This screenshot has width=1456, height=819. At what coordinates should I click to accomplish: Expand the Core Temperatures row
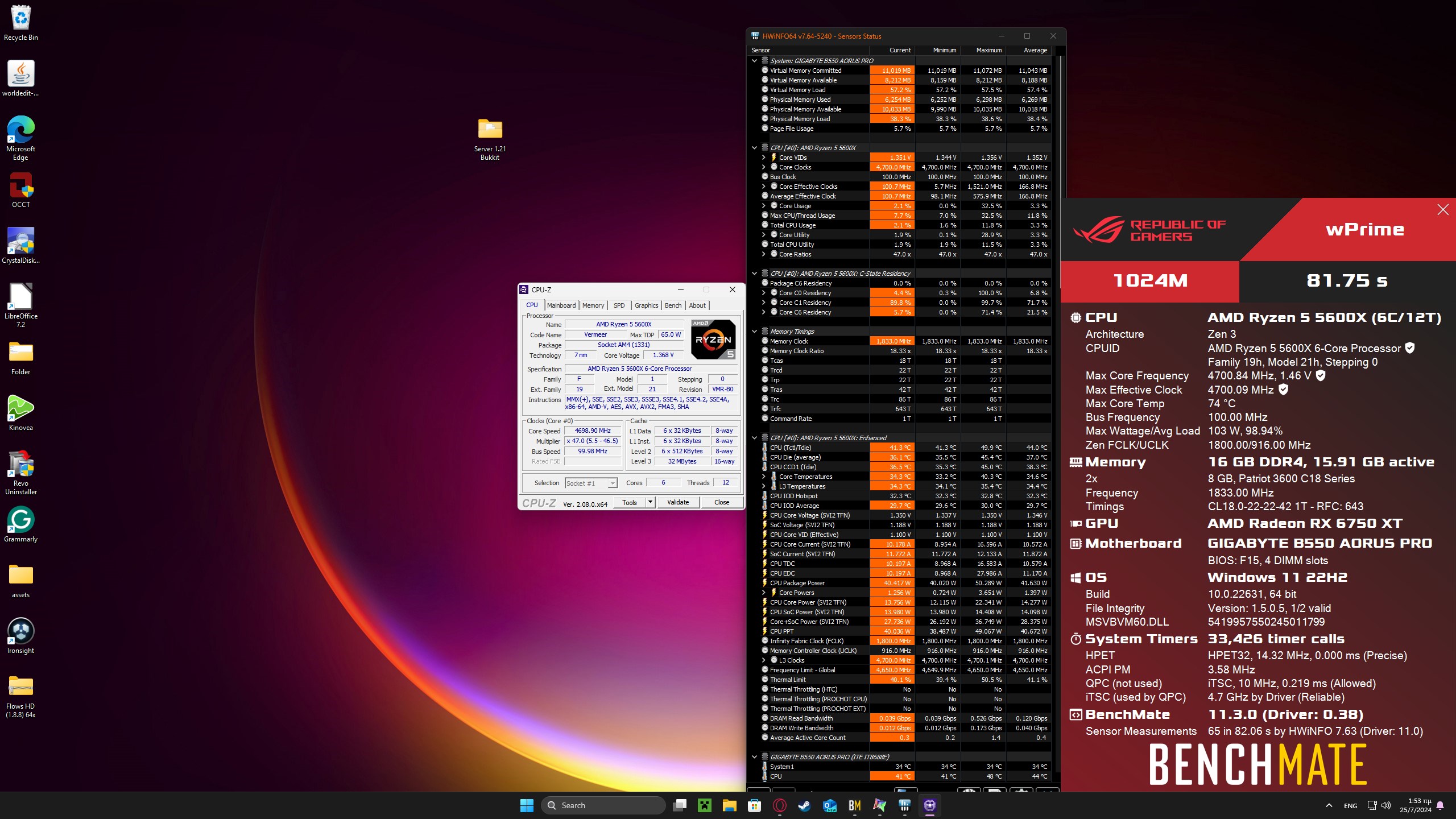[764, 477]
